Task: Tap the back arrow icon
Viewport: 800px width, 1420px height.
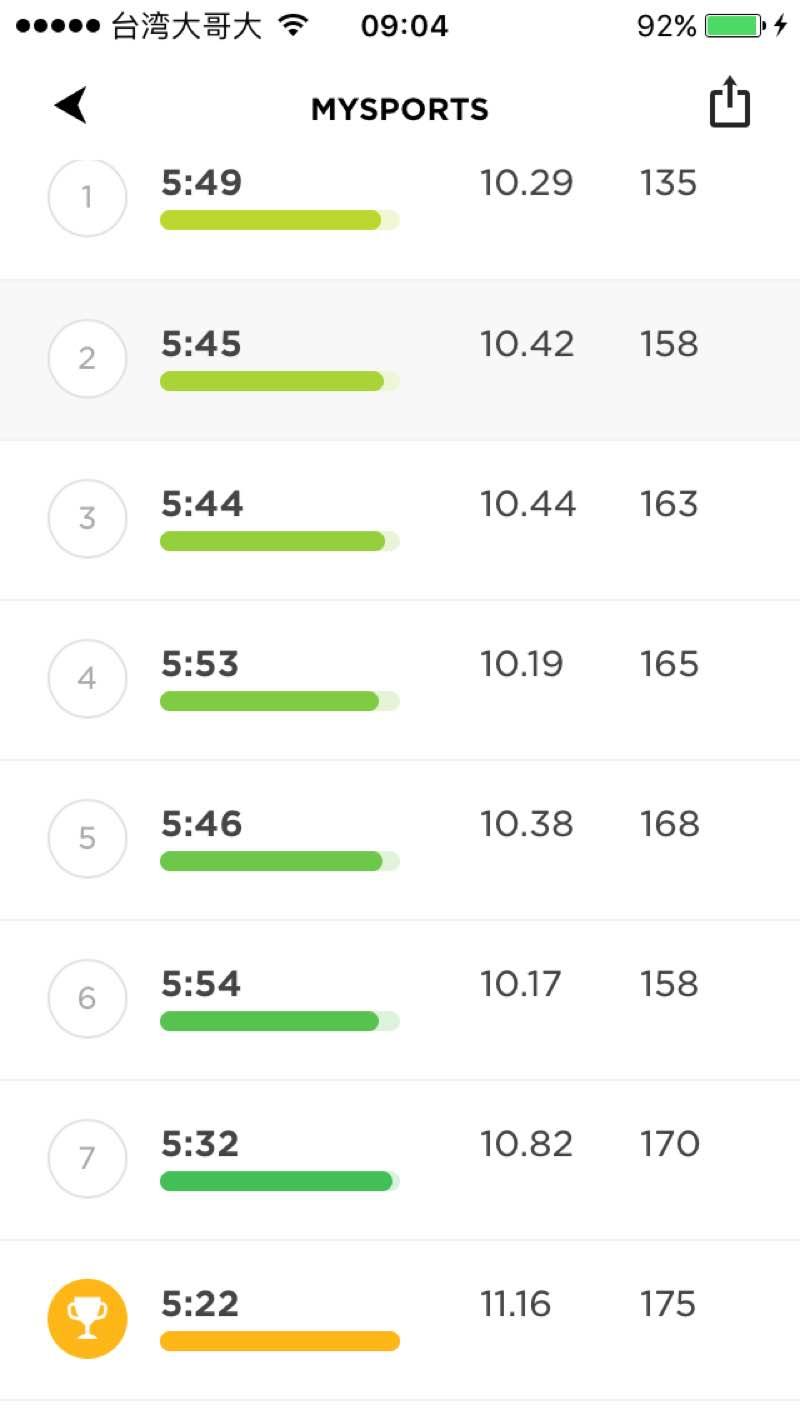Action: click(71, 105)
